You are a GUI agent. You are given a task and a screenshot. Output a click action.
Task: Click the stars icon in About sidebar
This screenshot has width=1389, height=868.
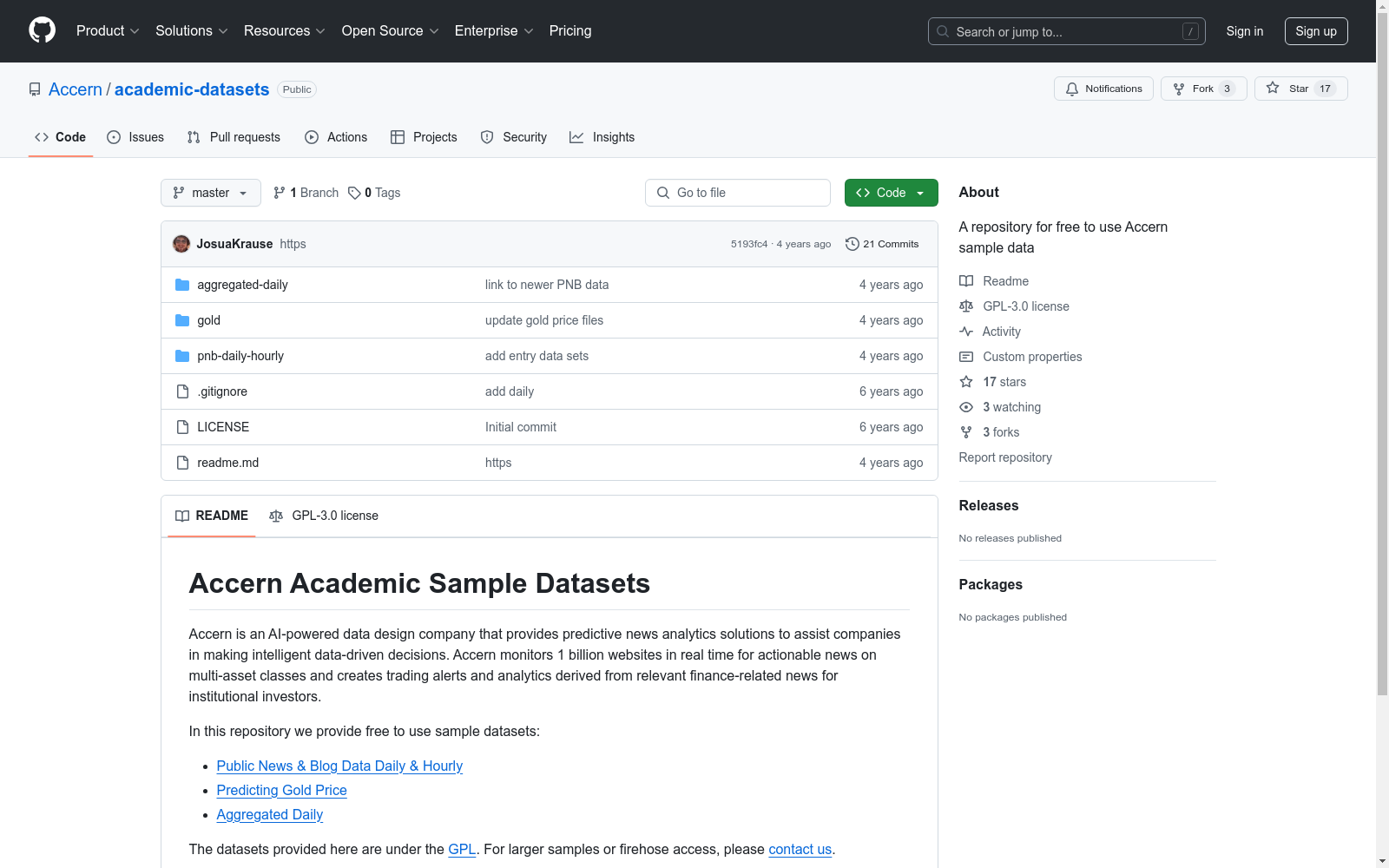click(966, 382)
